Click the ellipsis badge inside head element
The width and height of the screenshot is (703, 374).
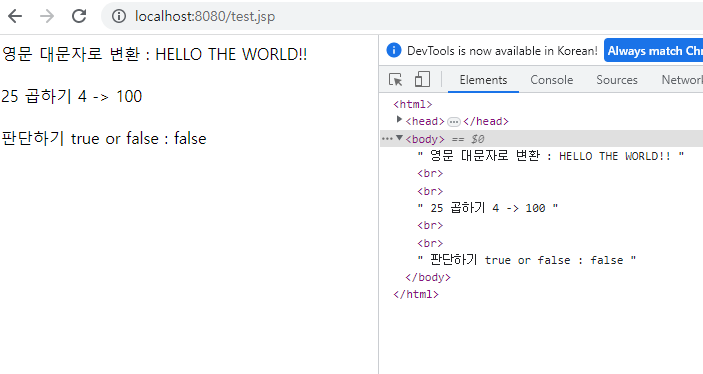coord(454,122)
